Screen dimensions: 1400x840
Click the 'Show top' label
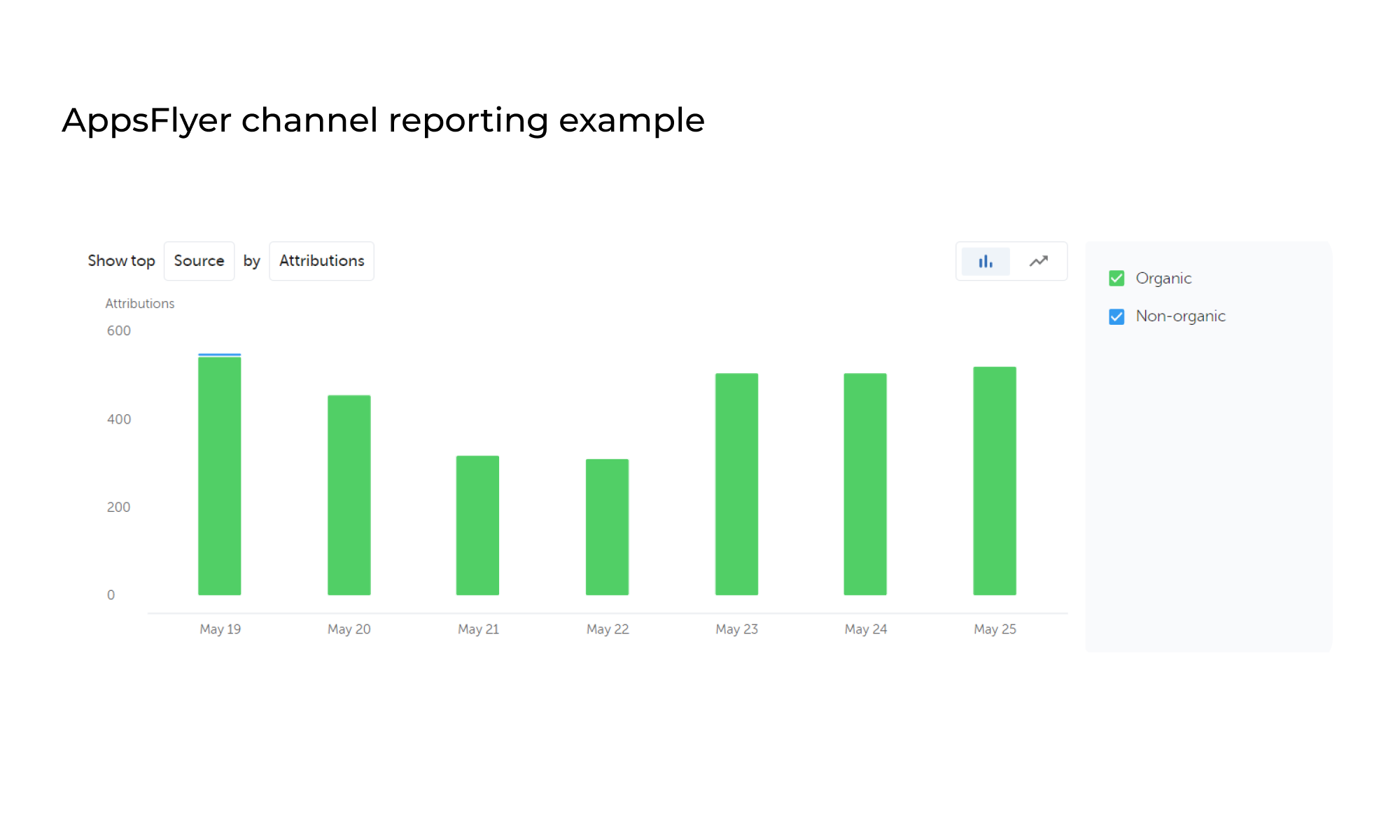pos(121,261)
